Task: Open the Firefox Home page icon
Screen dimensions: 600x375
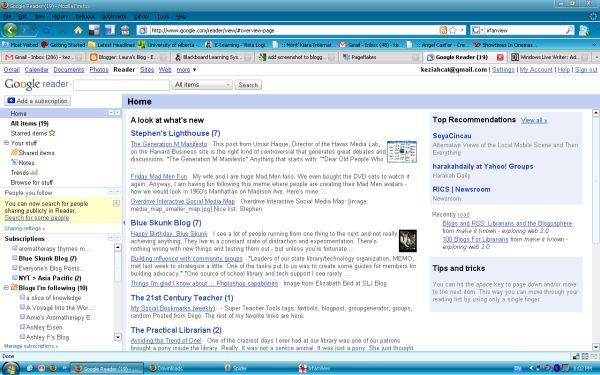Action: [x=78, y=30]
